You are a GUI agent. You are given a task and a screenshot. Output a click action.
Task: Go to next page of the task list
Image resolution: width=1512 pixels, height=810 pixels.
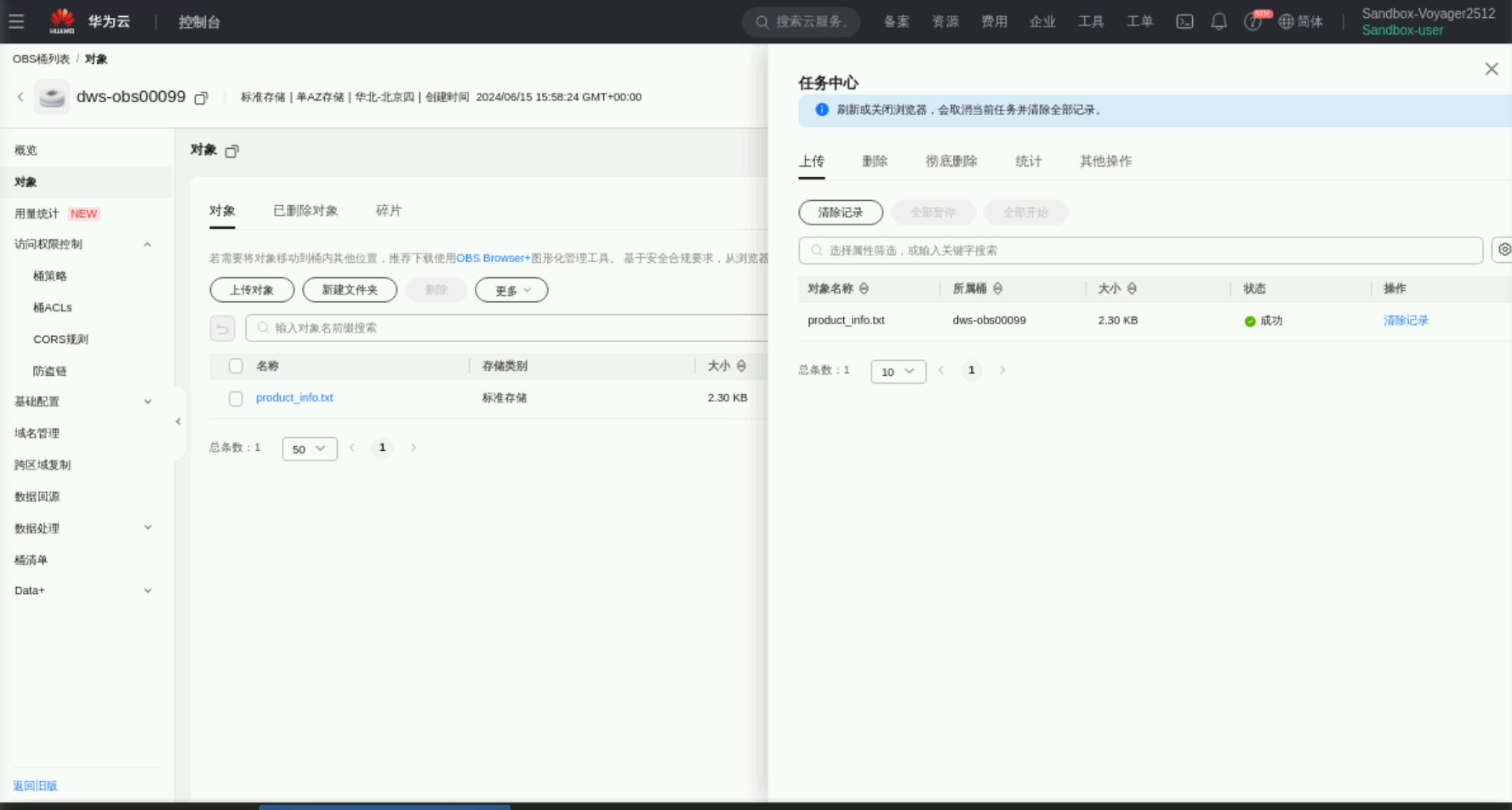pyautogui.click(x=1002, y=370)
